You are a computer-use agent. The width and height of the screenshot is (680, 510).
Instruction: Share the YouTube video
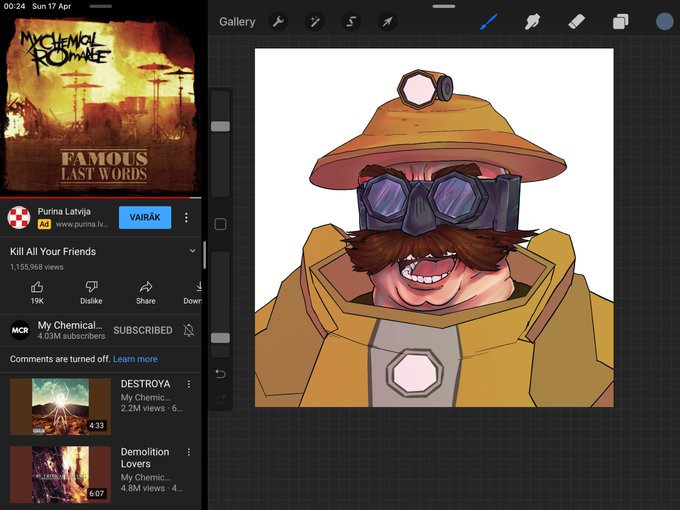tap(146, 293)
